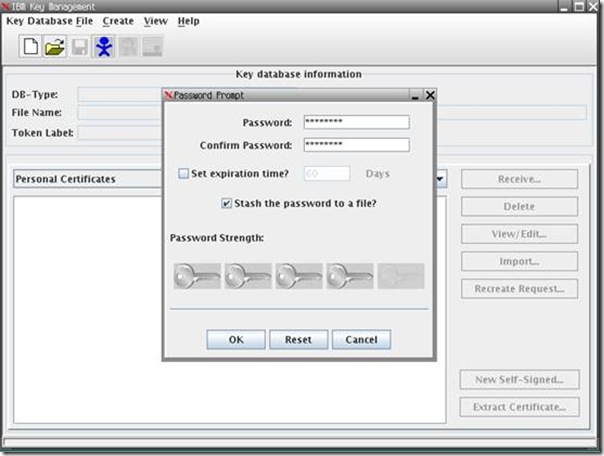Click the Extract Certificate... button
Viewport: 604px width, 456px height.
tap(519, 407)
